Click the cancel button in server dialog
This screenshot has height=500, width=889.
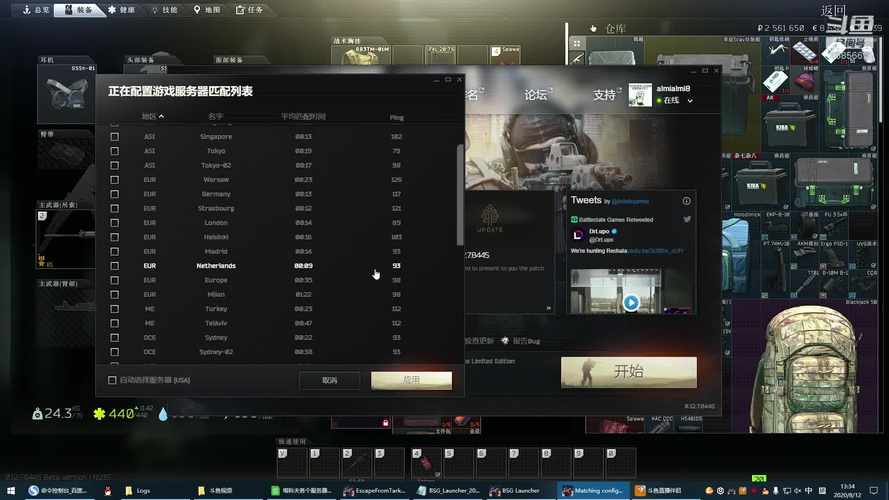pos(329,380)
